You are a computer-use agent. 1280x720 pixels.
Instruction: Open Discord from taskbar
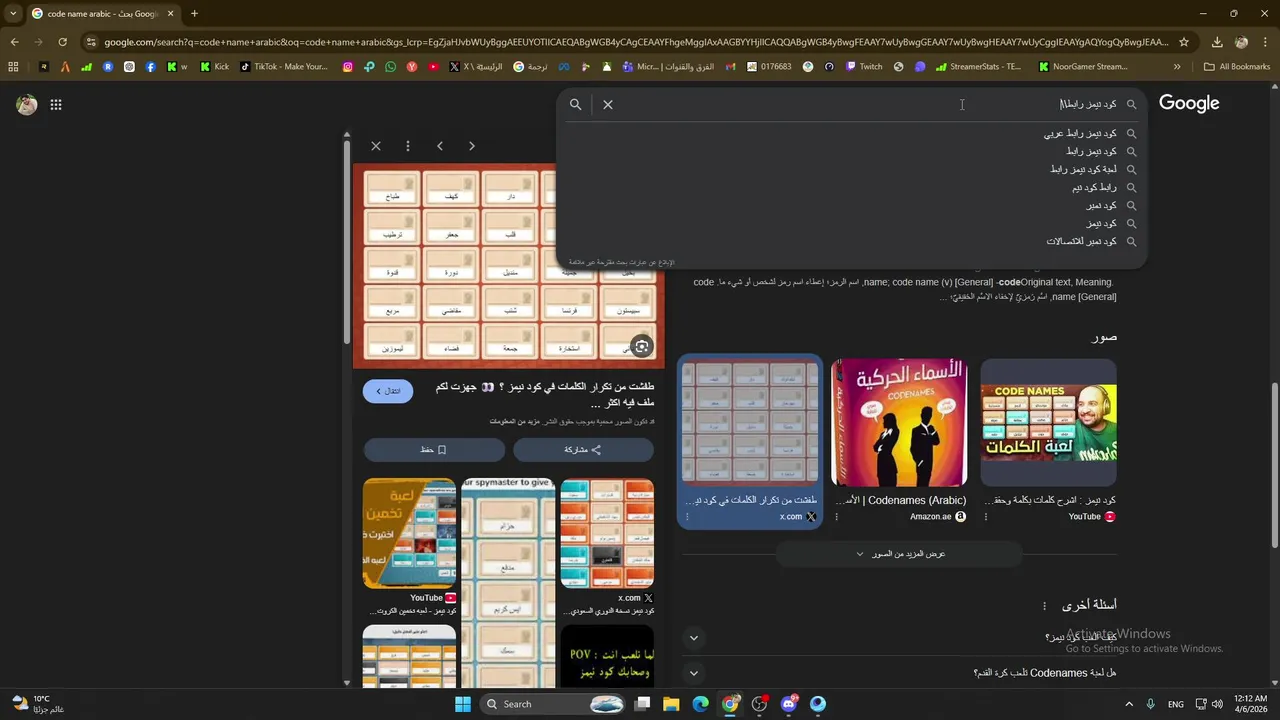click(x=789, y=704)
